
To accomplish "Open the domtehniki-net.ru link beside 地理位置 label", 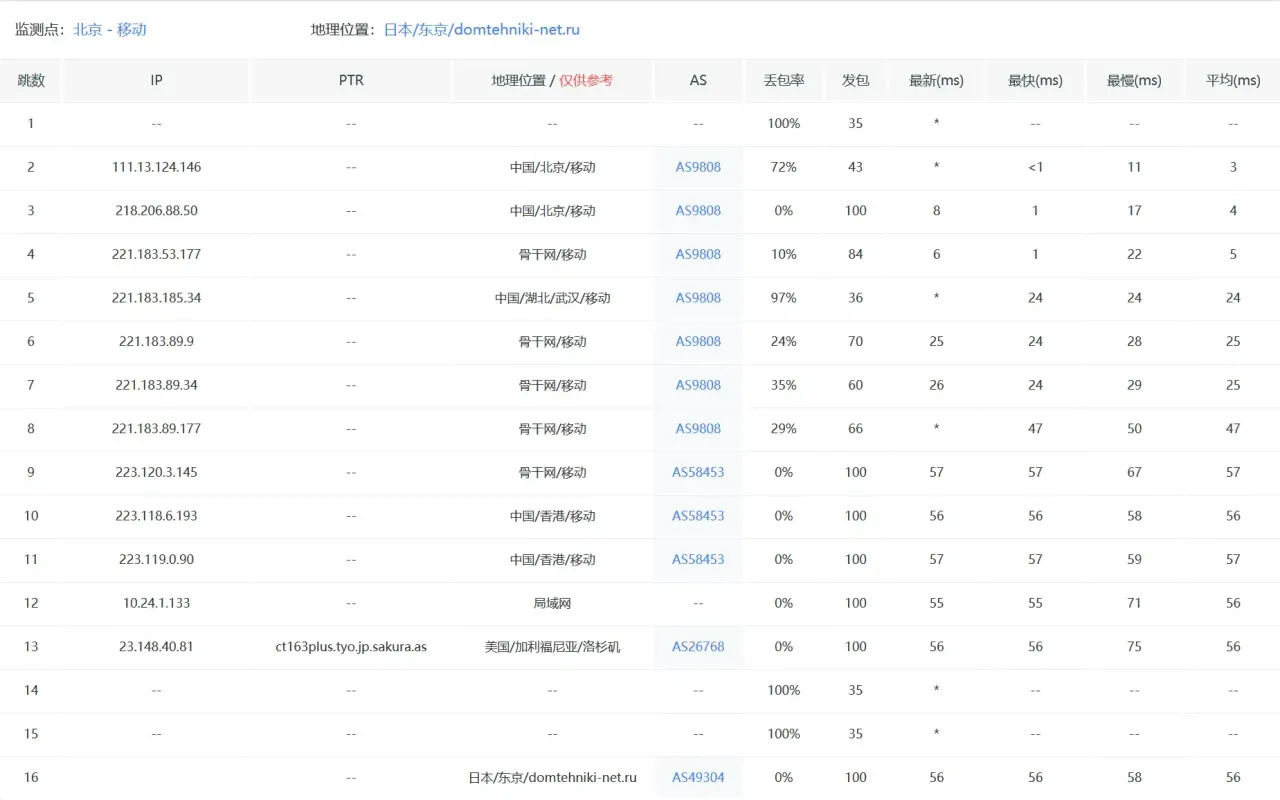I will click(482, 30).
